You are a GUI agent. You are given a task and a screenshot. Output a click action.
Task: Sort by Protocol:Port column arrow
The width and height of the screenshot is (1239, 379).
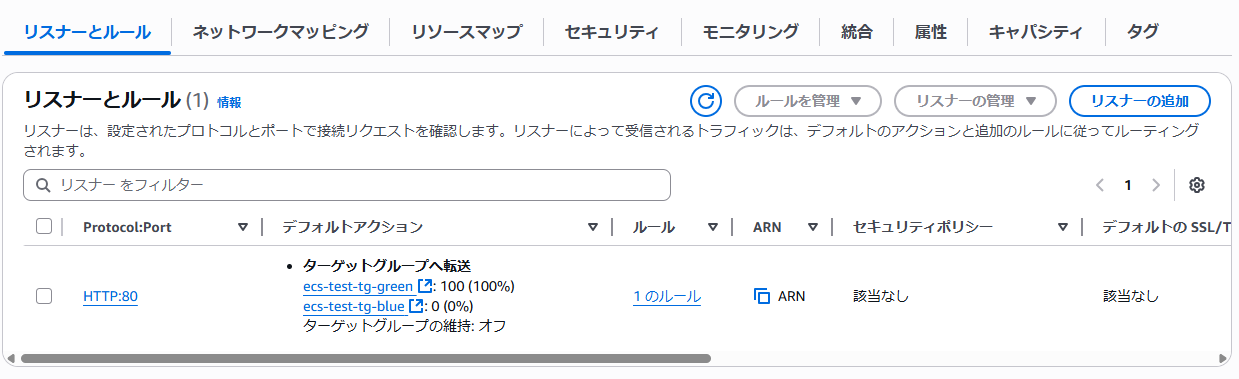pyautogui.click(x=243, y=227)
